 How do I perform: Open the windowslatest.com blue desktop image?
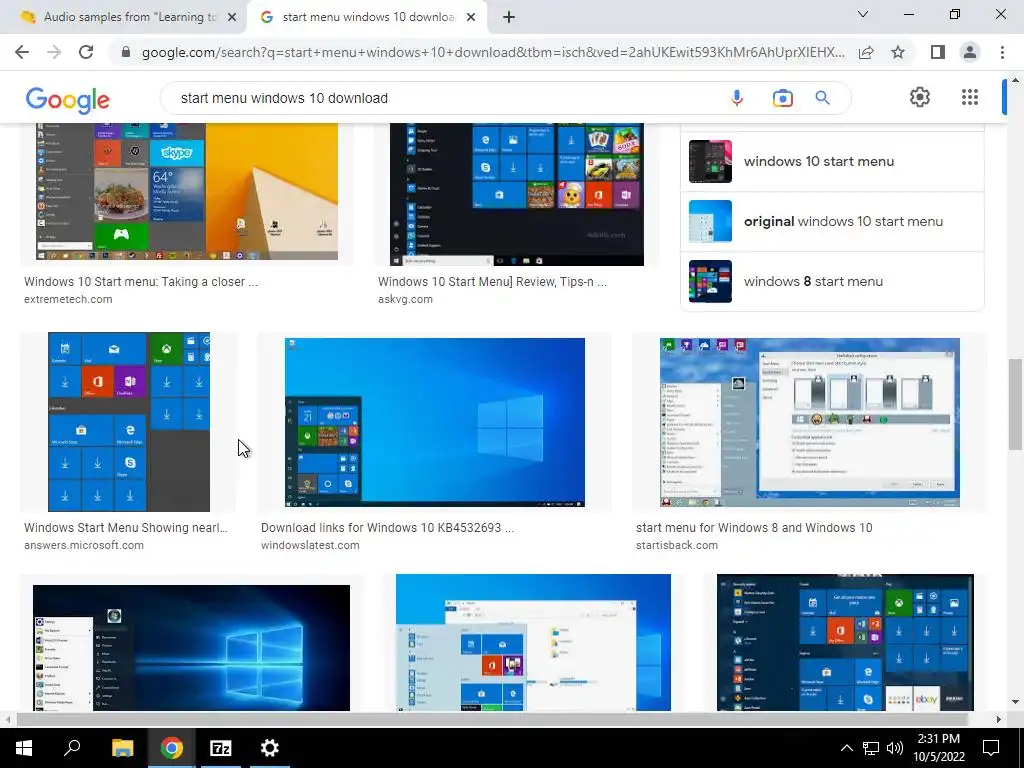click(434, 422)
